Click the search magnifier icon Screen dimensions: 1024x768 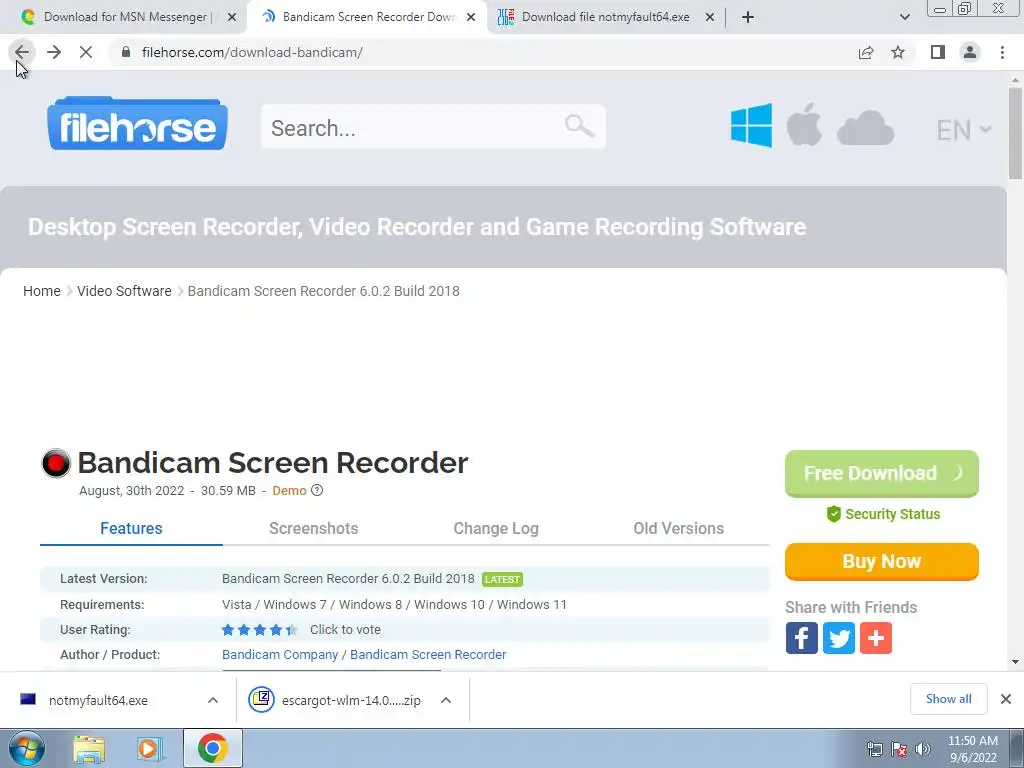click(x=579, y=125)
